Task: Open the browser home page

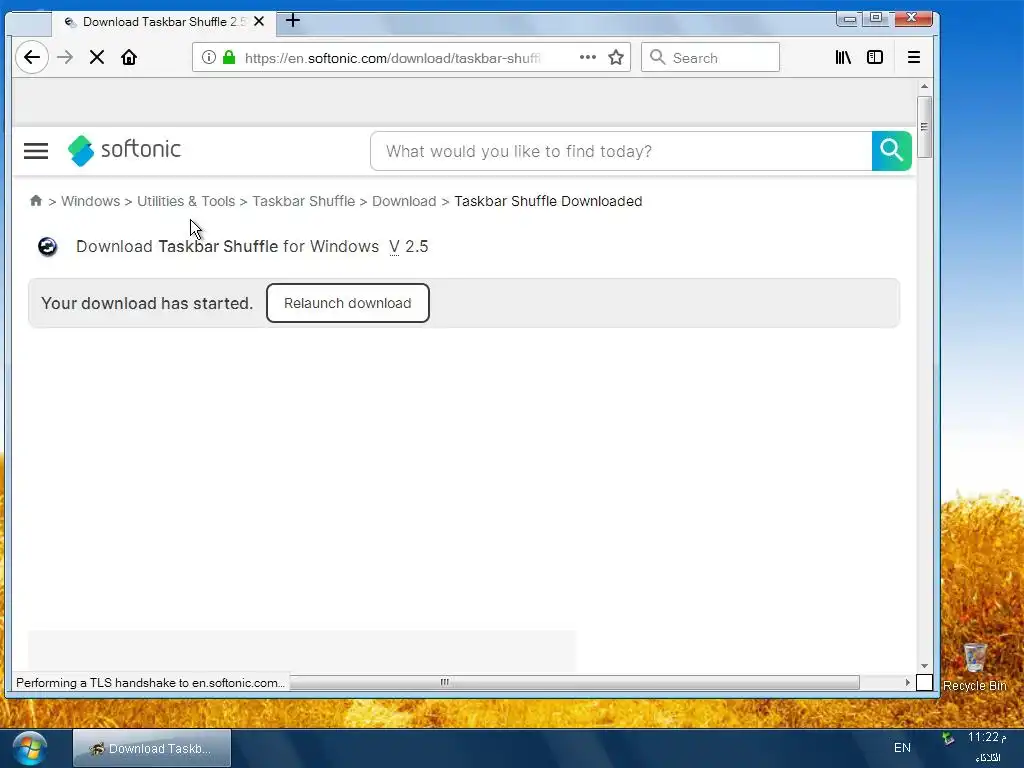Action: pyautogui.click(x=129, y=57)
